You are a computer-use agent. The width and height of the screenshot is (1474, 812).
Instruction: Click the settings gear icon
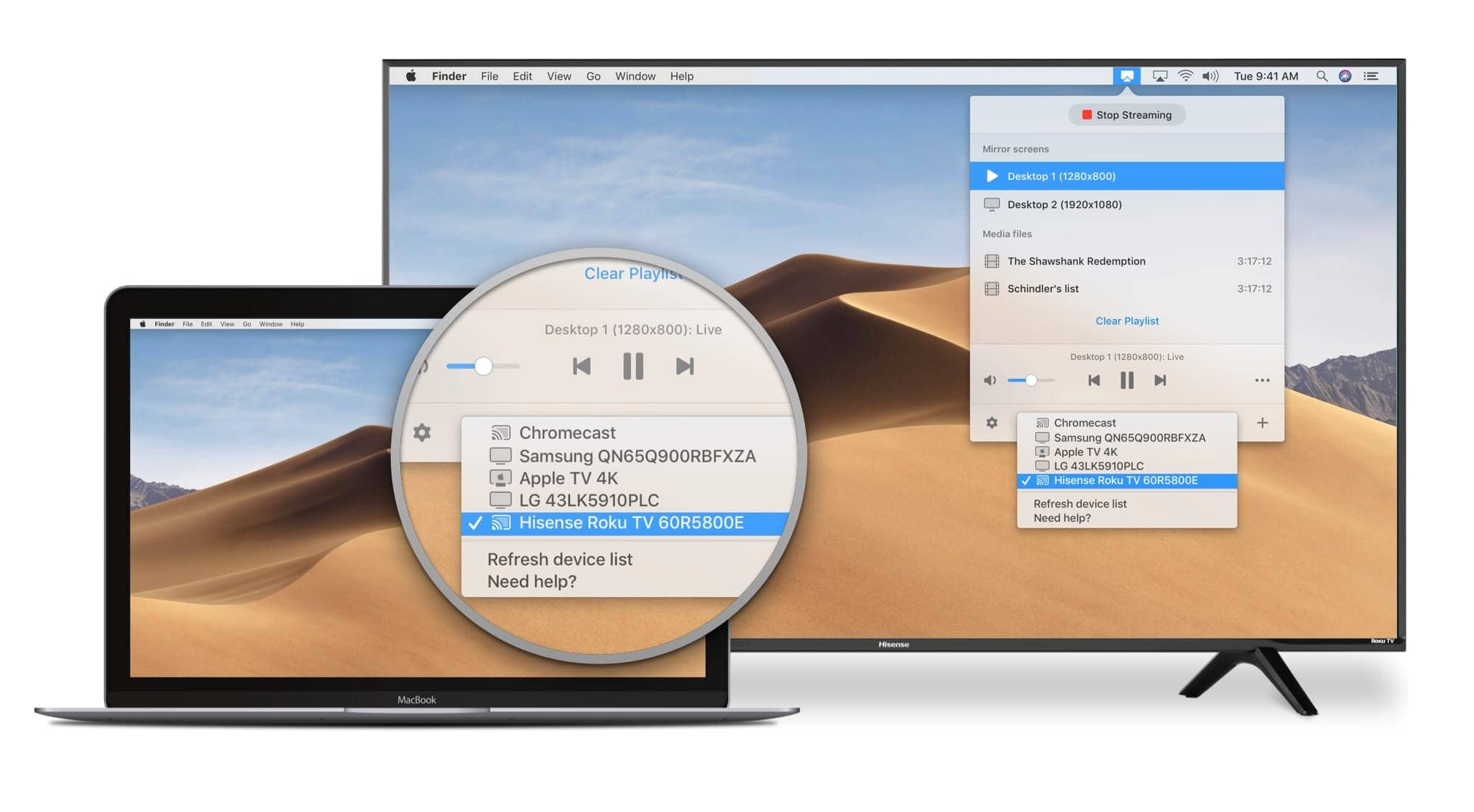[992, 422]
